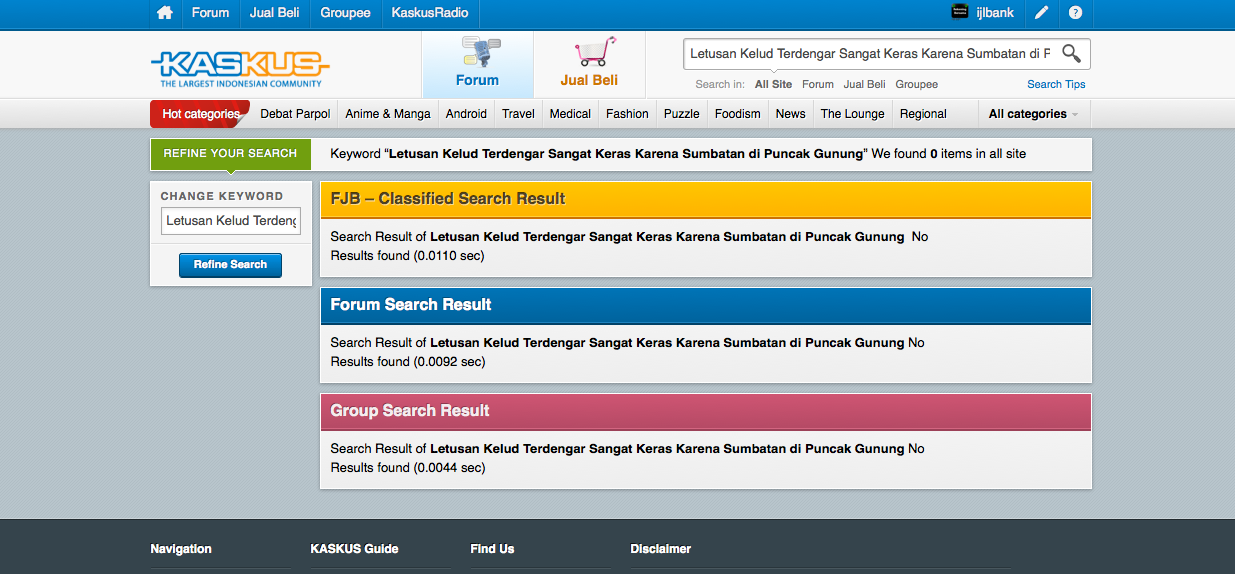The height and width of the screenshot is (574, 1235).
Task: Open the Foodism category
Action: [738, 114]
